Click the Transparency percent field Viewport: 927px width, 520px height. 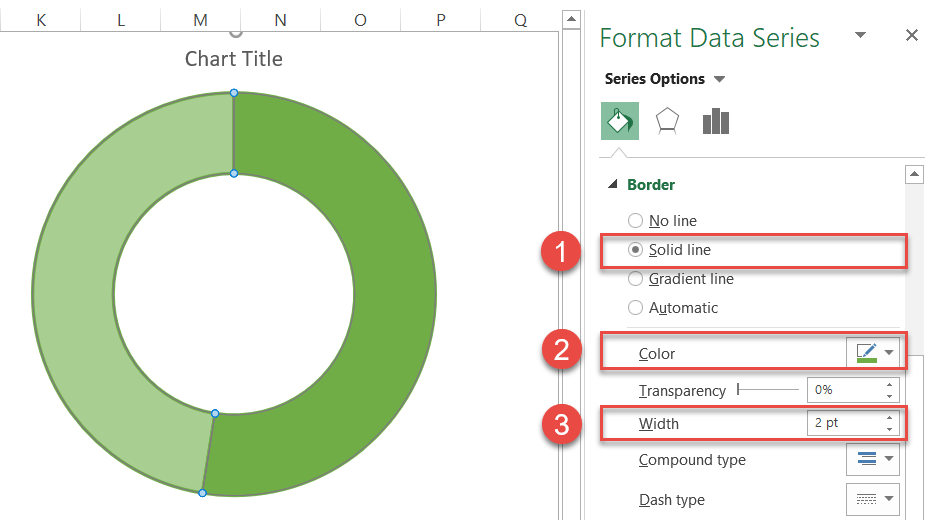click(x=845, y=389)
